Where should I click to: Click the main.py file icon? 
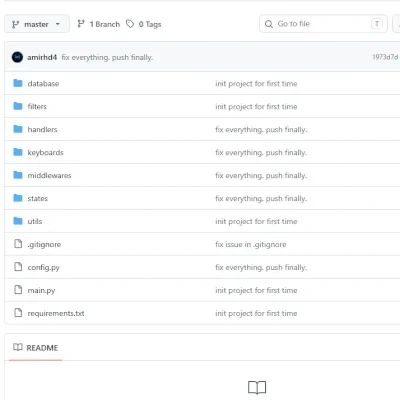[18, 290]
